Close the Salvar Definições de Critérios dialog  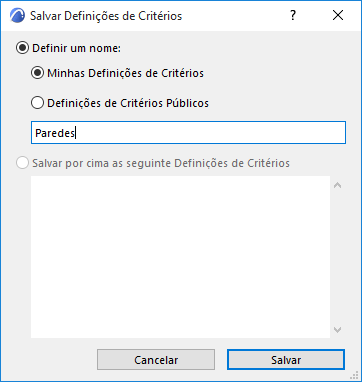click(338, 15)
